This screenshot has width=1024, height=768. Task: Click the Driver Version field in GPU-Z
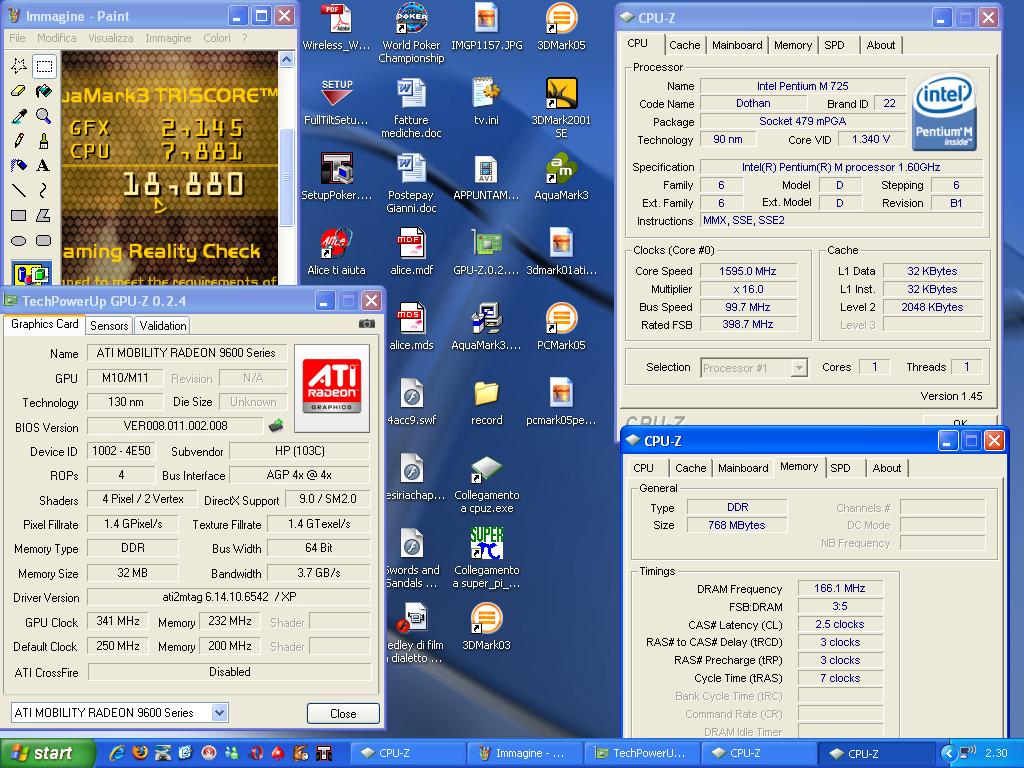229,597
